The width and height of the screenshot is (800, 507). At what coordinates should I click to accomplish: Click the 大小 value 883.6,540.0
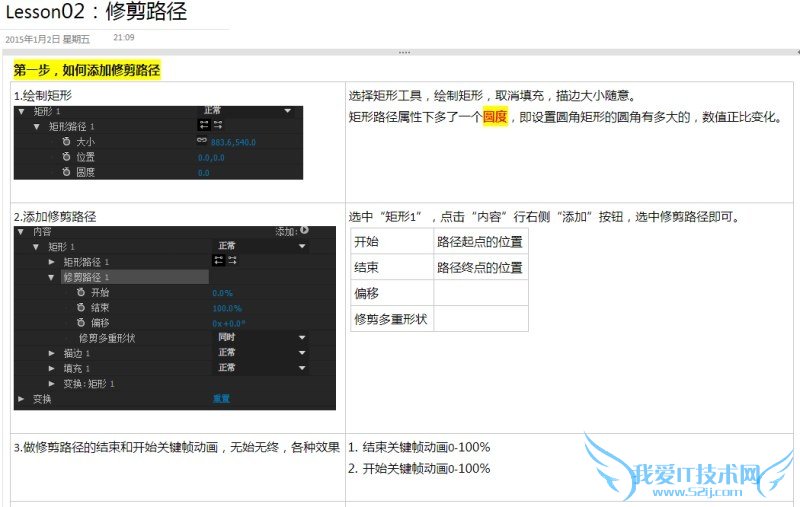[x=233, y=142]
